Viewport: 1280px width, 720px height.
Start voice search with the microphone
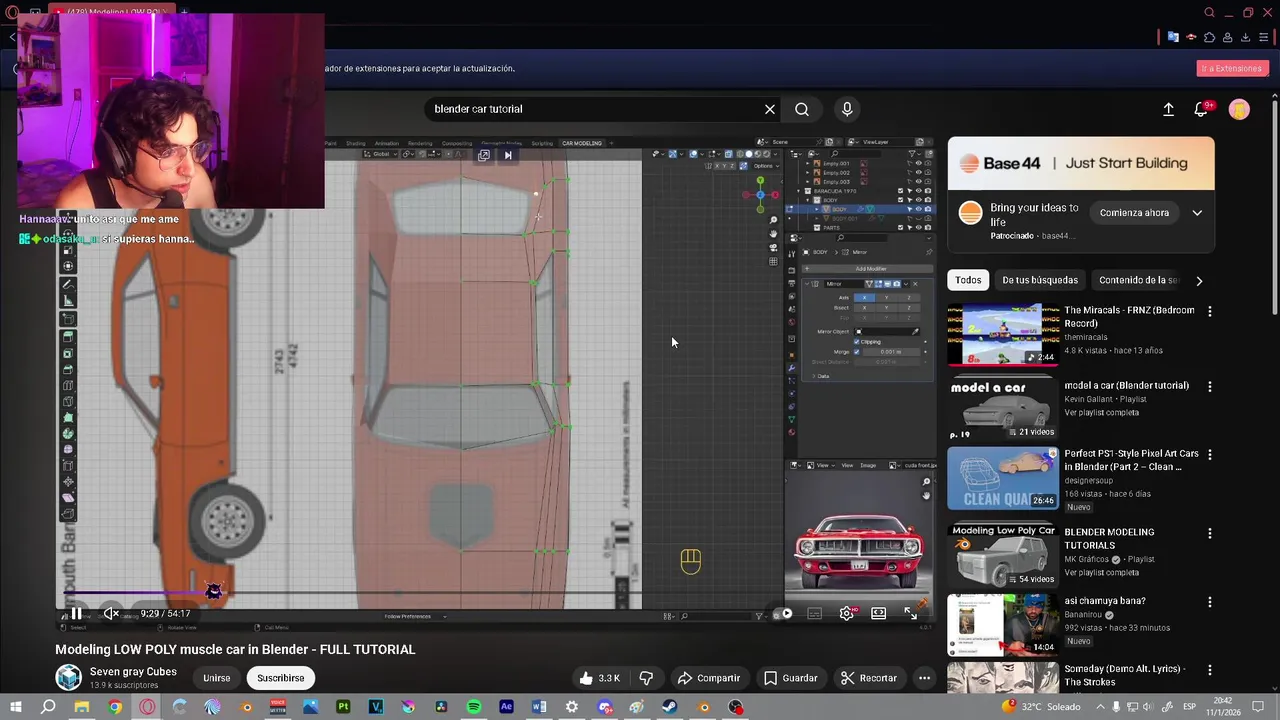(847, 109)
